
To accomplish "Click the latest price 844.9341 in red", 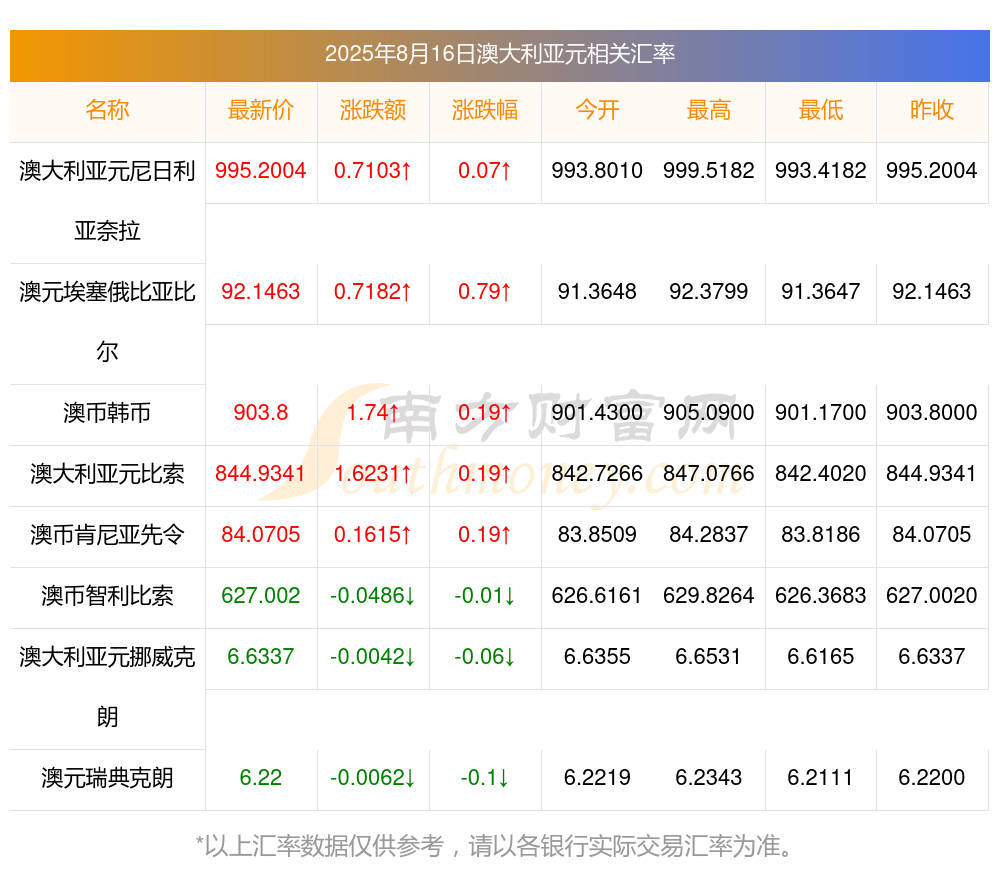I will click(261, 474).
